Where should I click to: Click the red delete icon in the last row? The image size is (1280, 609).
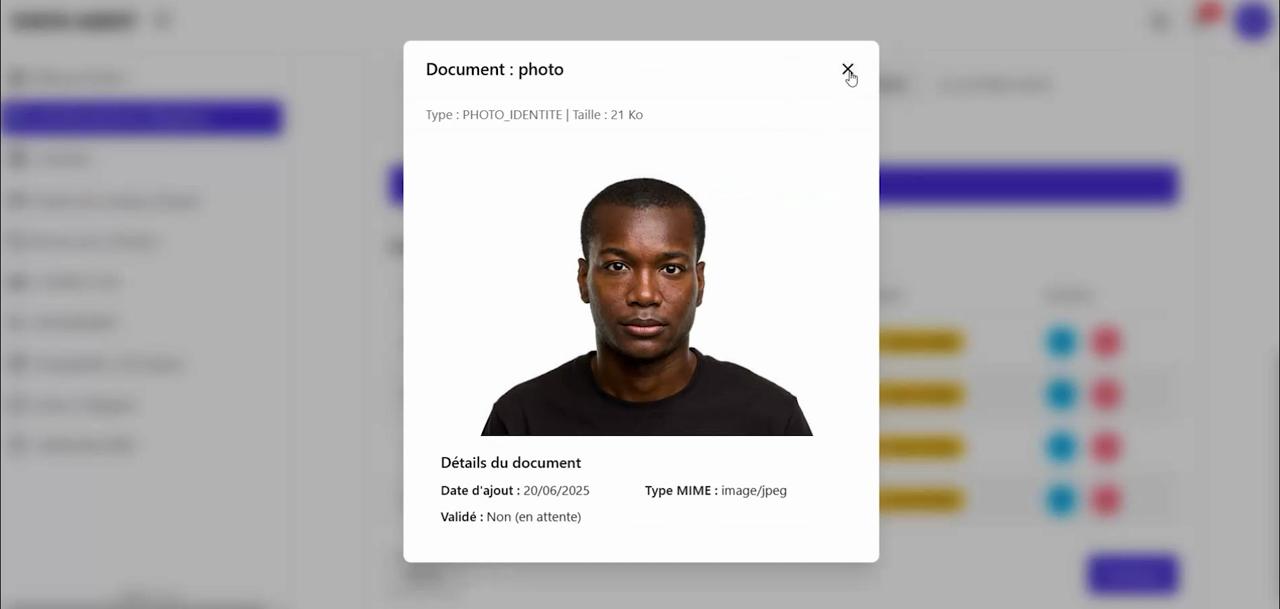(x=1107, y=500)
